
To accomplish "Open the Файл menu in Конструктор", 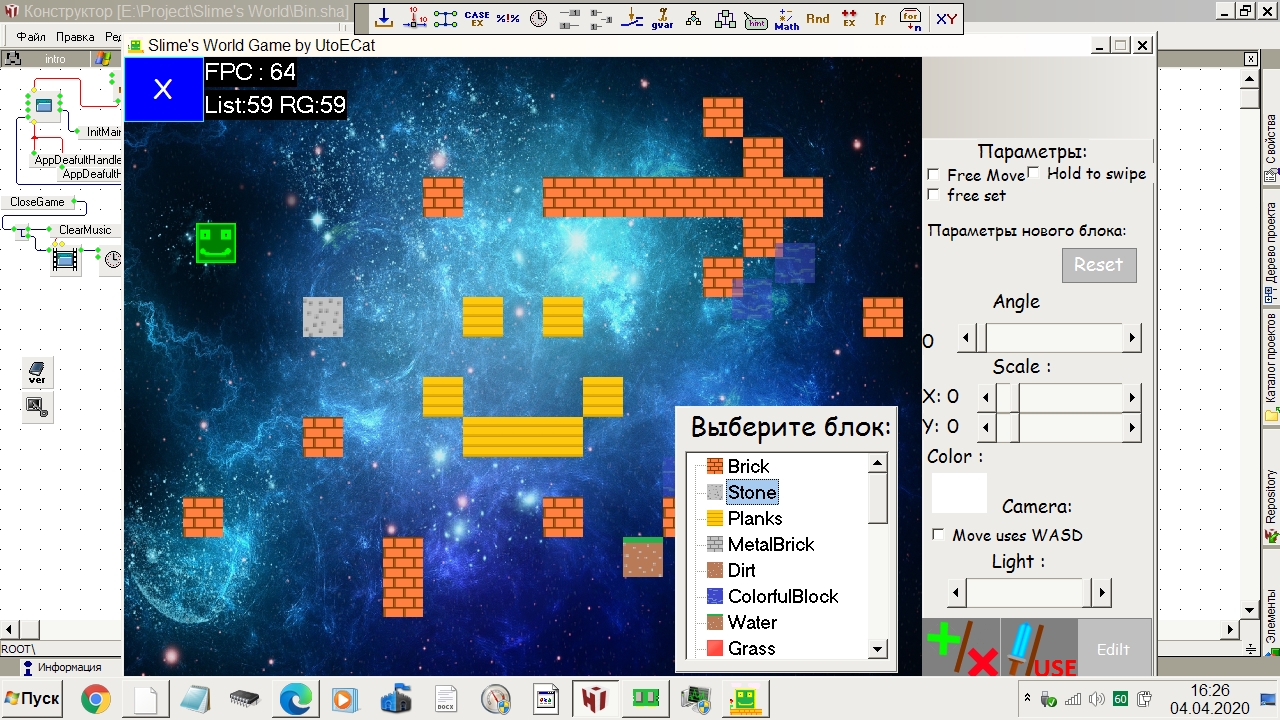I will 31,37.
